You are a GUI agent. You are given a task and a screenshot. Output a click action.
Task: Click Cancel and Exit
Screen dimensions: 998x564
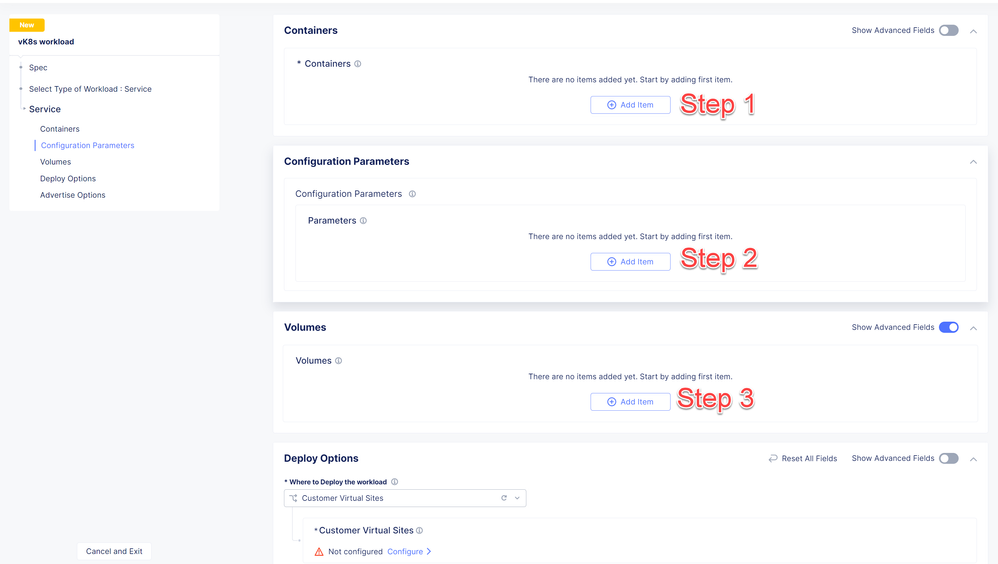[114, 551]
